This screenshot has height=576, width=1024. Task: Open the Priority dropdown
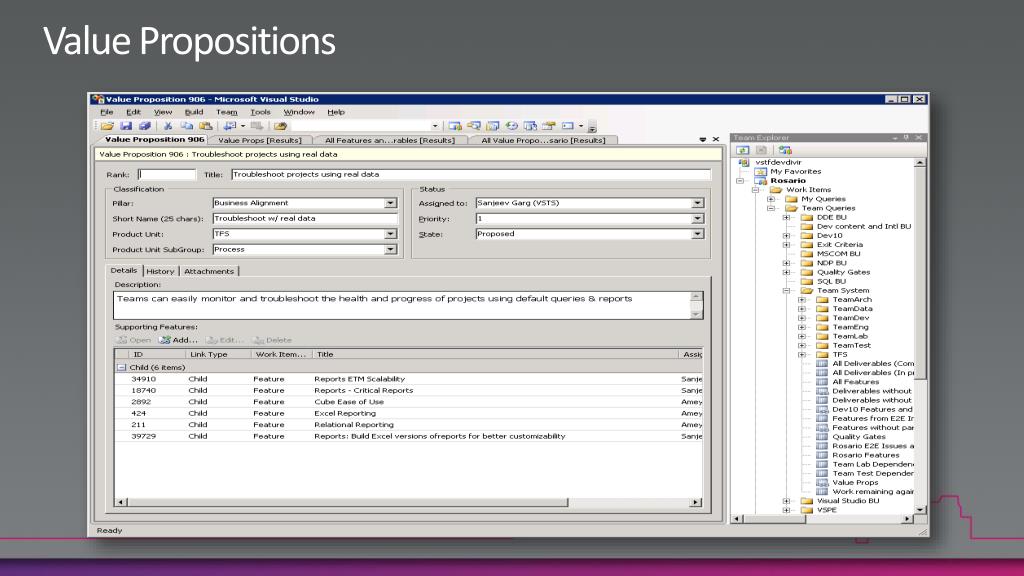click(697, 219)
